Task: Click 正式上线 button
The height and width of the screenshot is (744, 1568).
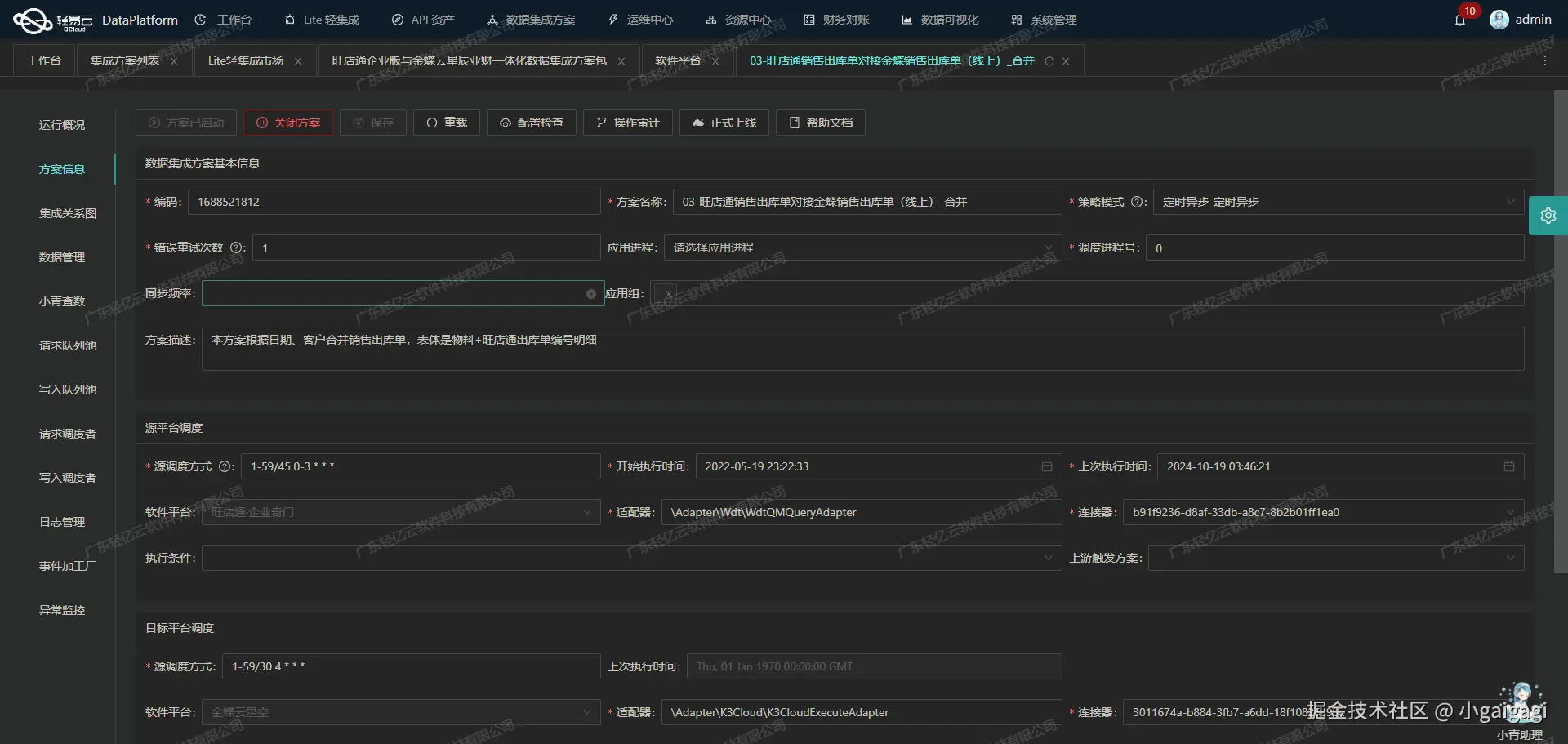Action: pos(724,123)
